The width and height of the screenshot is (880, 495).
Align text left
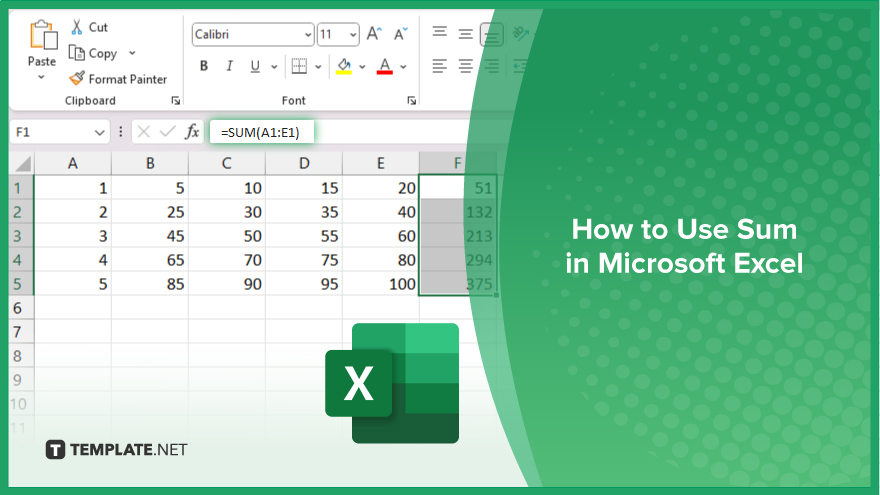pos(439,66)
